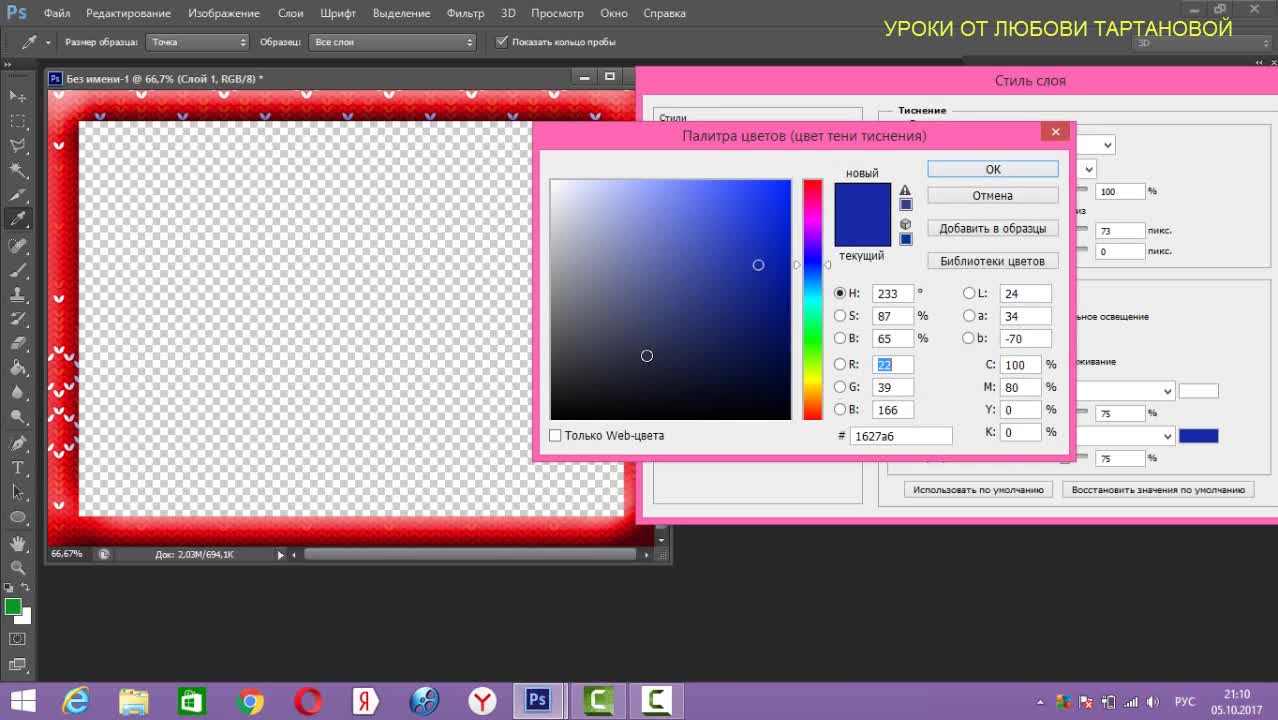
Task: Select the Zoom tool
Action: 18,567
